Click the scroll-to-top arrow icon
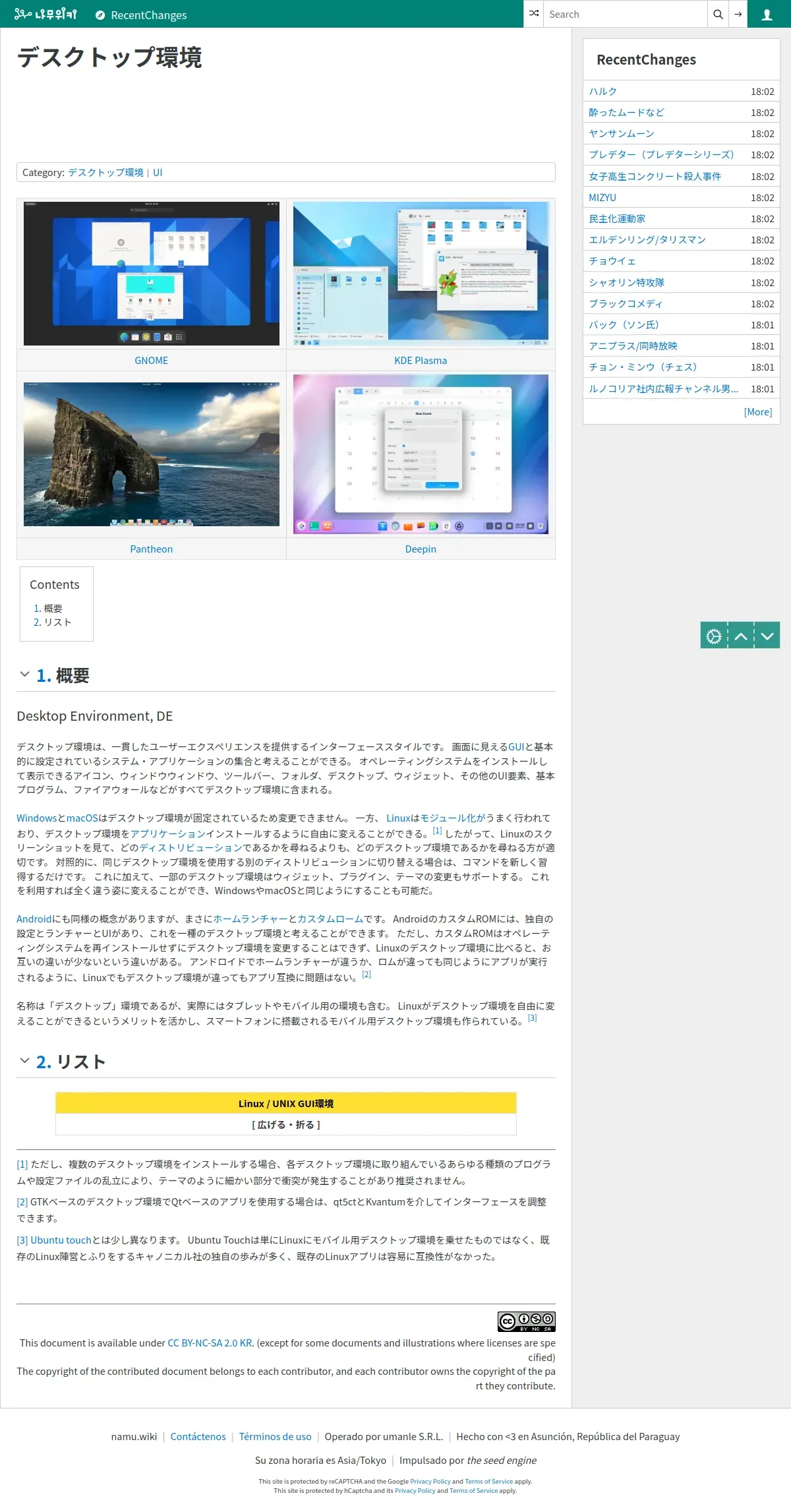791x1512 pixels. 741,636
